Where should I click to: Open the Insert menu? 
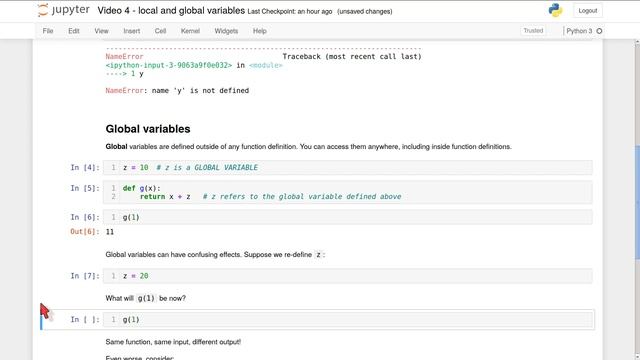tap(131, 31)
